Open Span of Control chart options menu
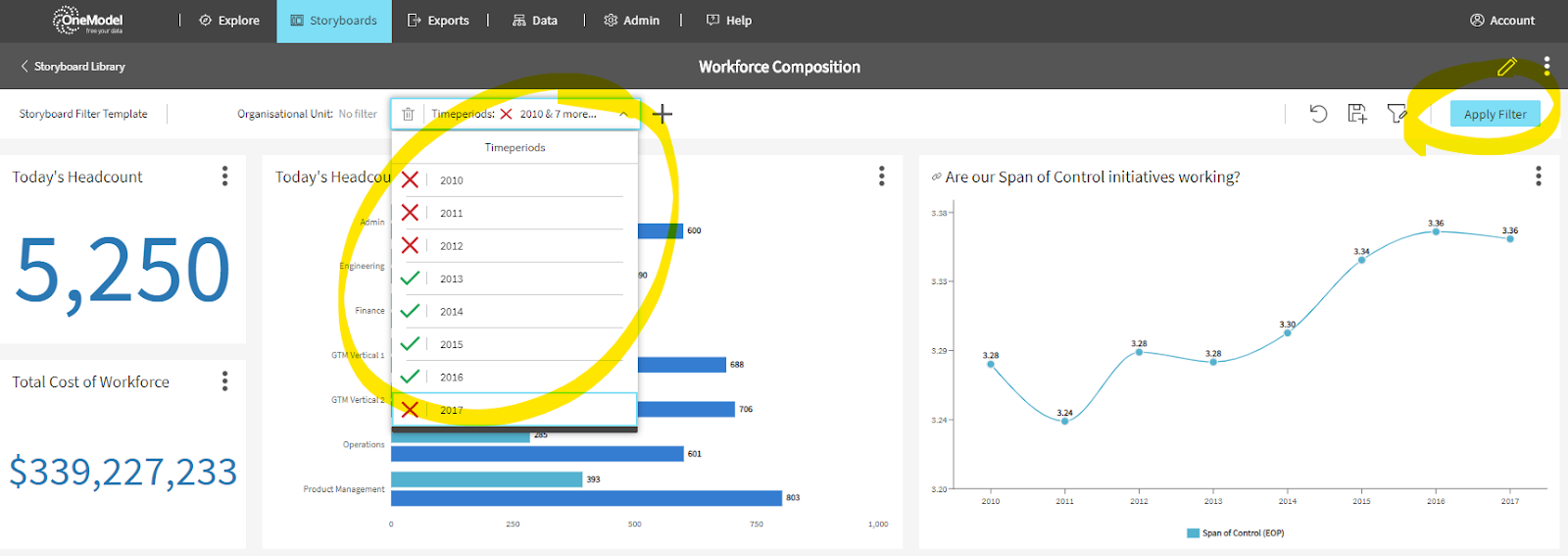This screenshot has height=556, width=1568. tap(1538, 176)
